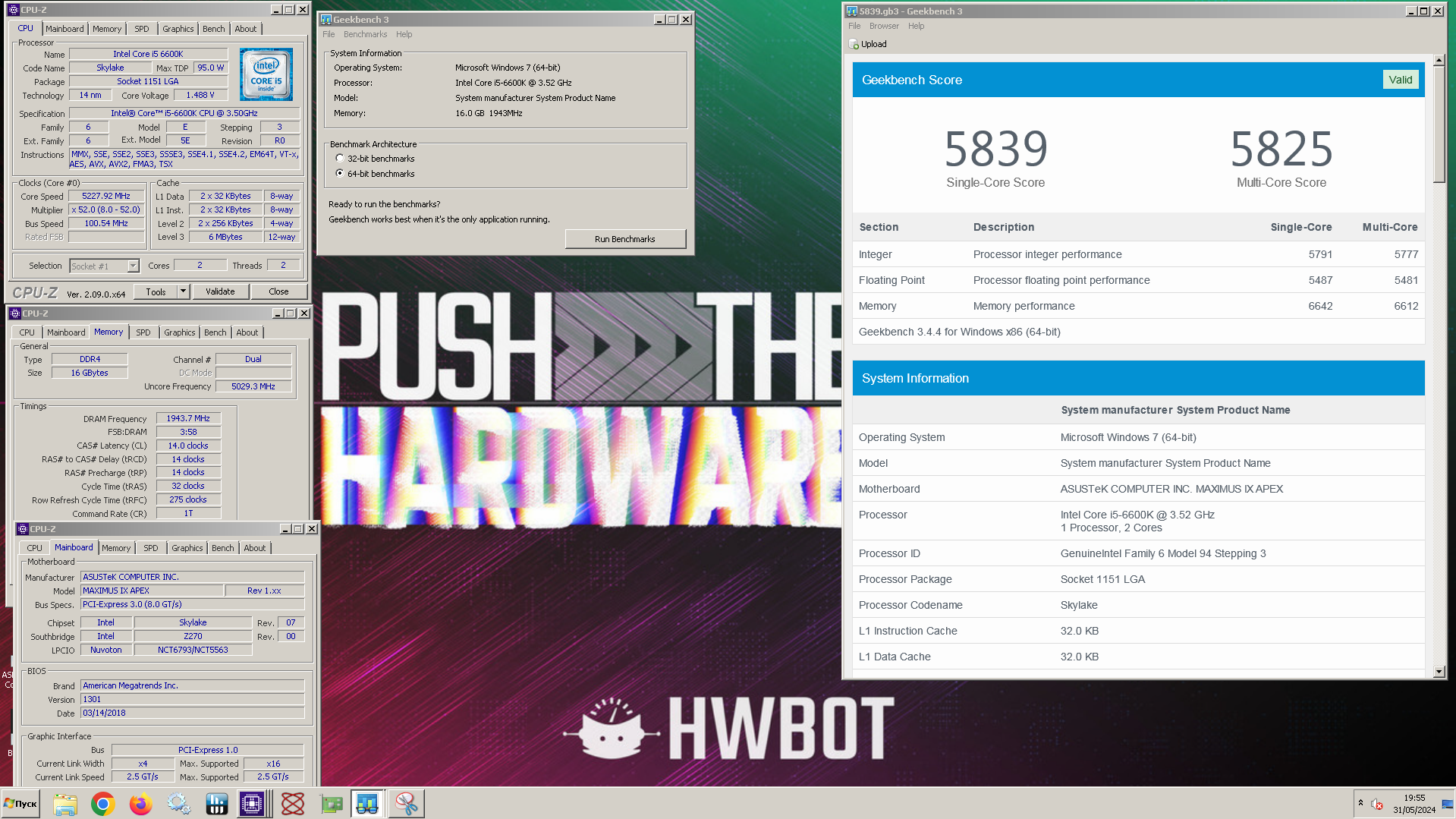Show hidden tray icons arrow

tap(1360, 803)
